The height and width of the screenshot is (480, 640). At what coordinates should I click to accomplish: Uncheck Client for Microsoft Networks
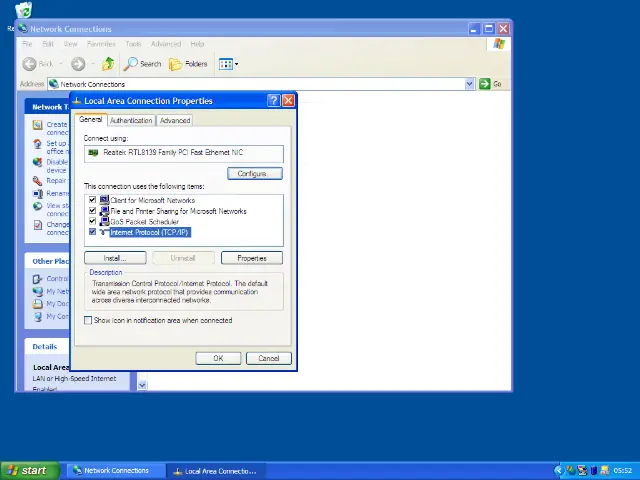[x=92, y=200]
